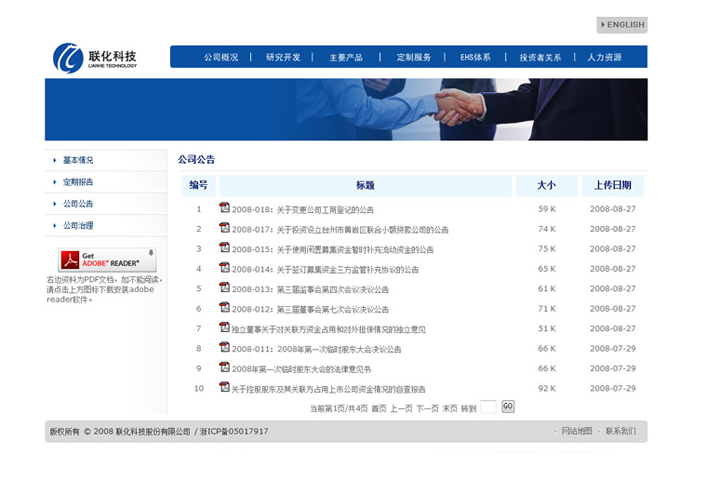This screenshot has width=720, height=480.
Task: Select 投资者关系 in the top navigation
Action: coord(540,58)
